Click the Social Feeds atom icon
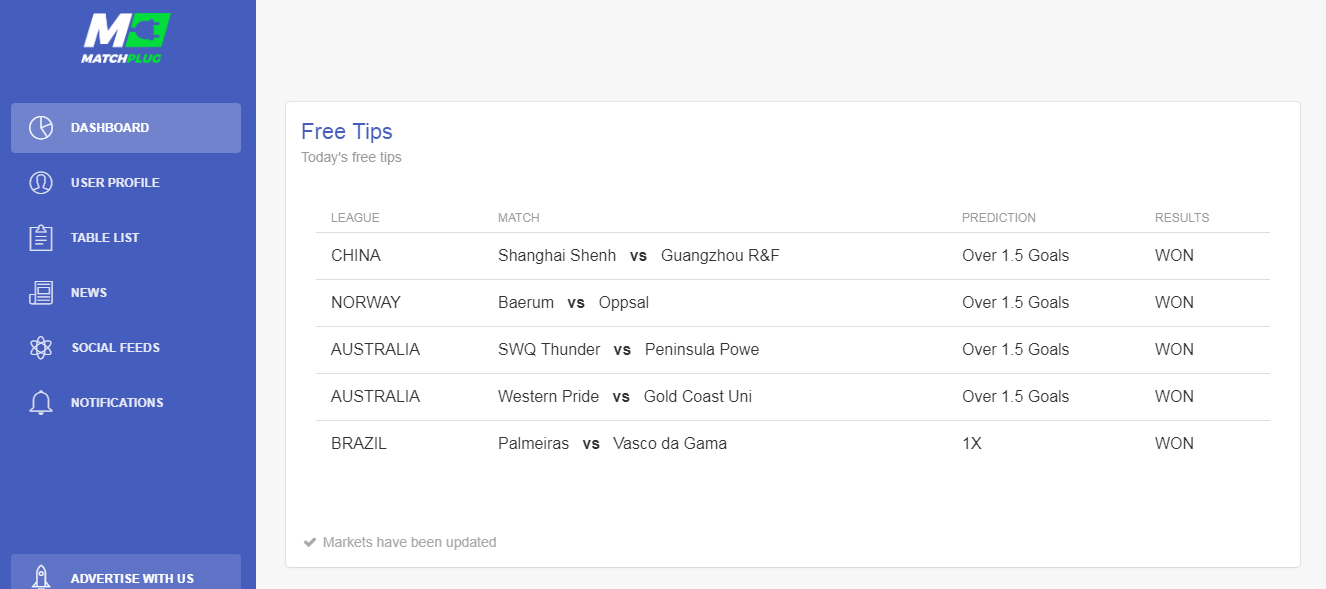The width and height of the screenshot is (1326, 589). click(x=41, y=348)
